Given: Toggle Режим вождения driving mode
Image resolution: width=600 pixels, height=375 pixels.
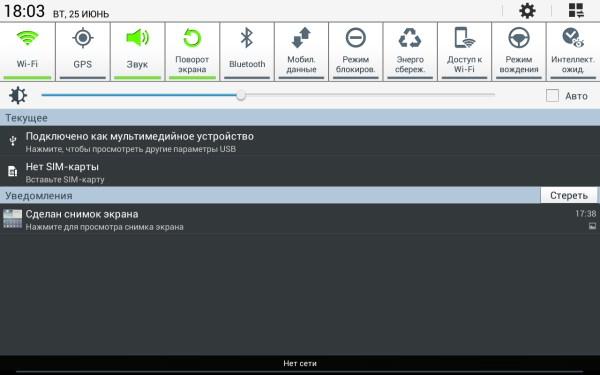Looking at the screenshot, I should pyautogui.click(x=519, y=51).
